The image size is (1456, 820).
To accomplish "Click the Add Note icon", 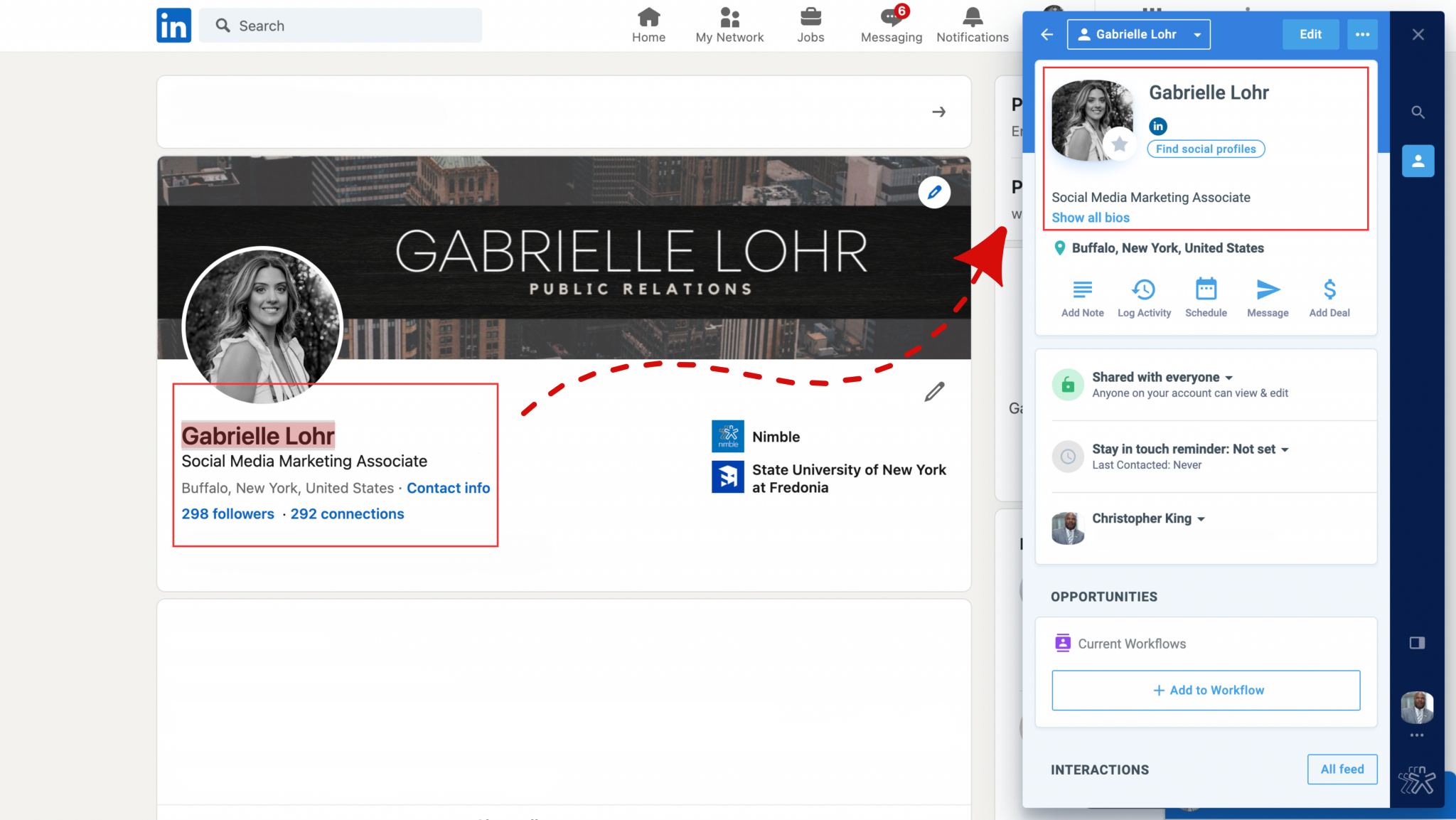I will point(1082,289).
